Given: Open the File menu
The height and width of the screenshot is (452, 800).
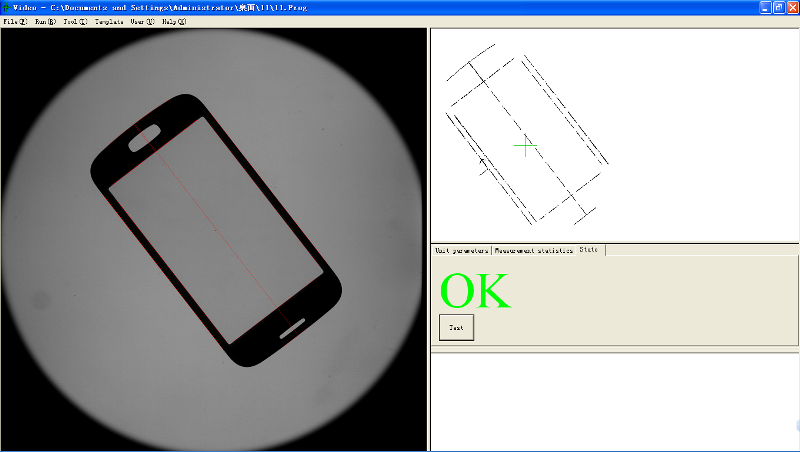Looking at the screenshot, I should tap(15, 21).
